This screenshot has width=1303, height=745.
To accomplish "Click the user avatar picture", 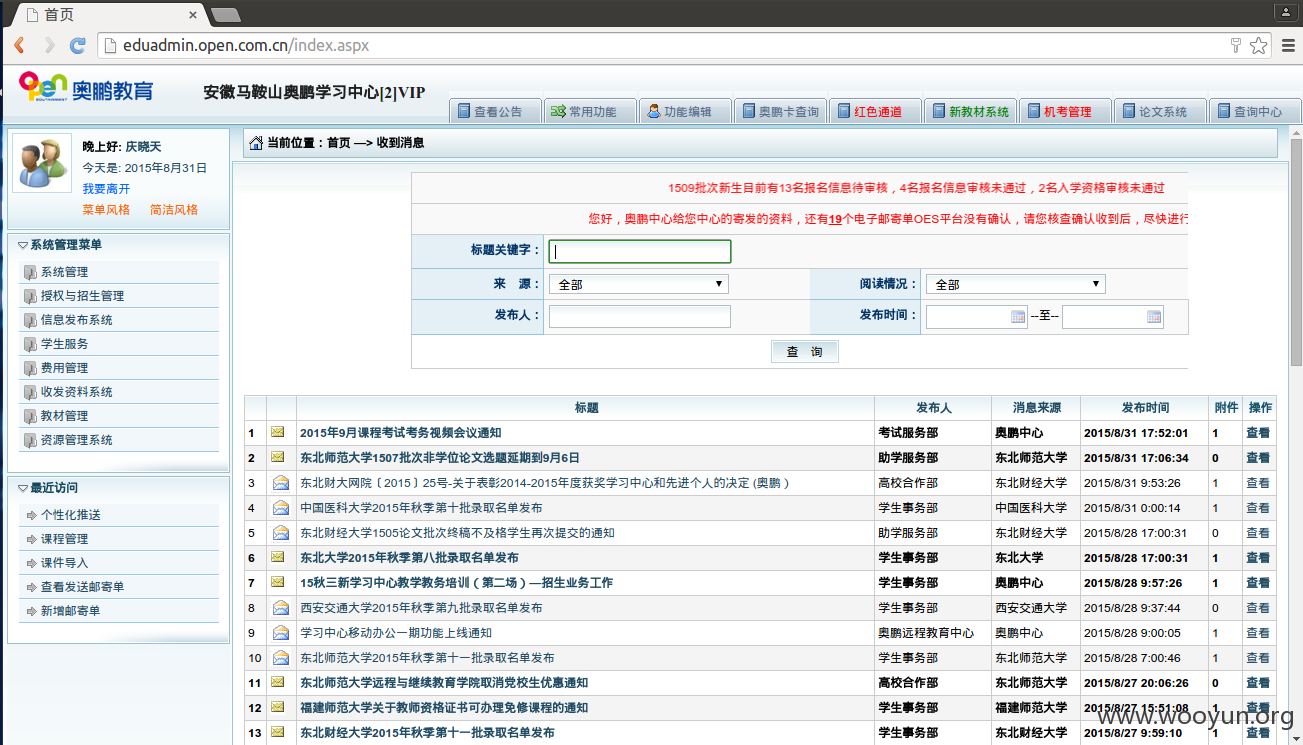I will click(42, 163).
